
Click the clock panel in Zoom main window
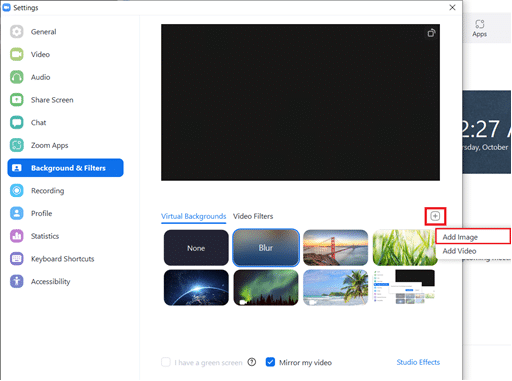487,132
